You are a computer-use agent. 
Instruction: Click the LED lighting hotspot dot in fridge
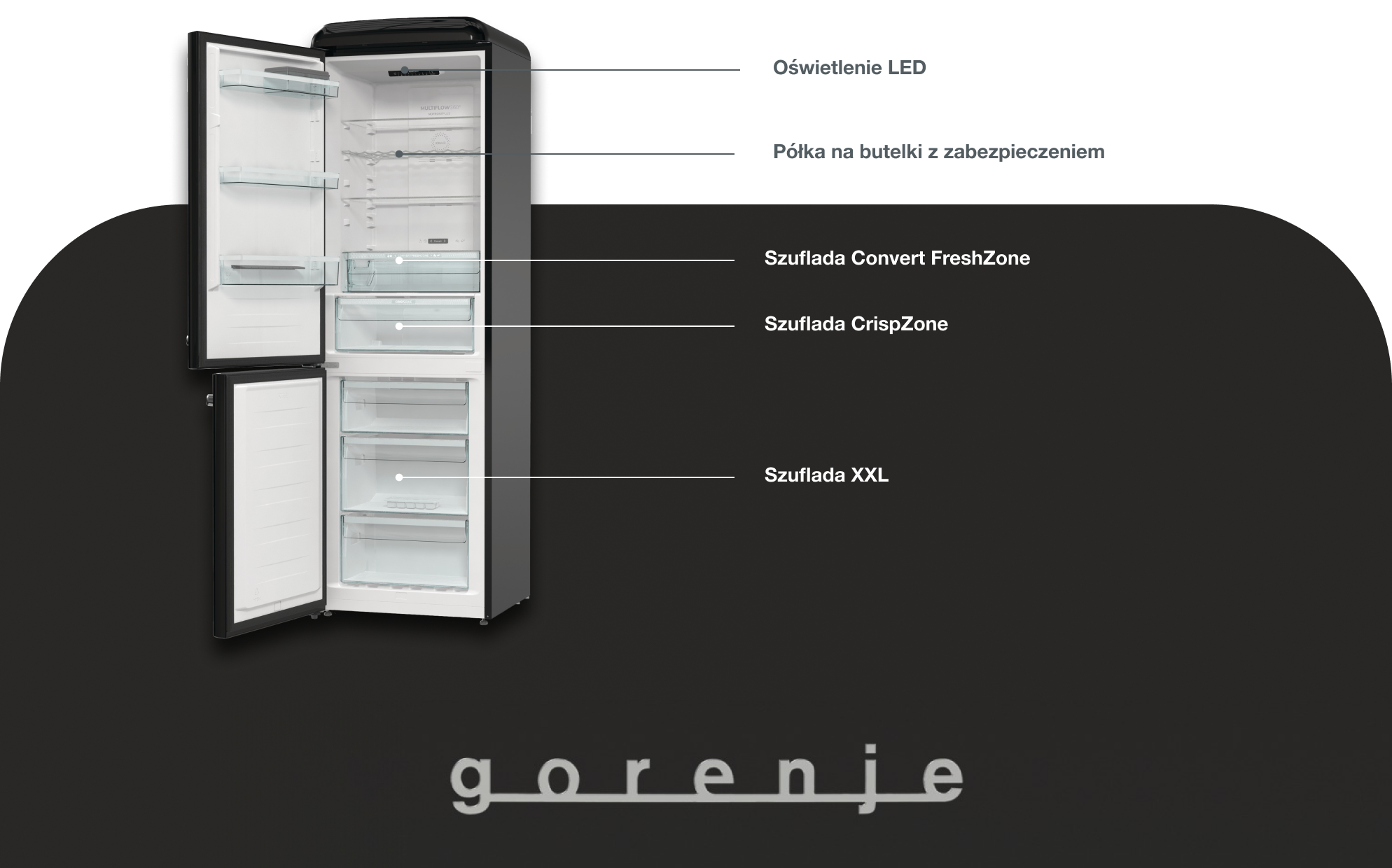click(405, 70)
